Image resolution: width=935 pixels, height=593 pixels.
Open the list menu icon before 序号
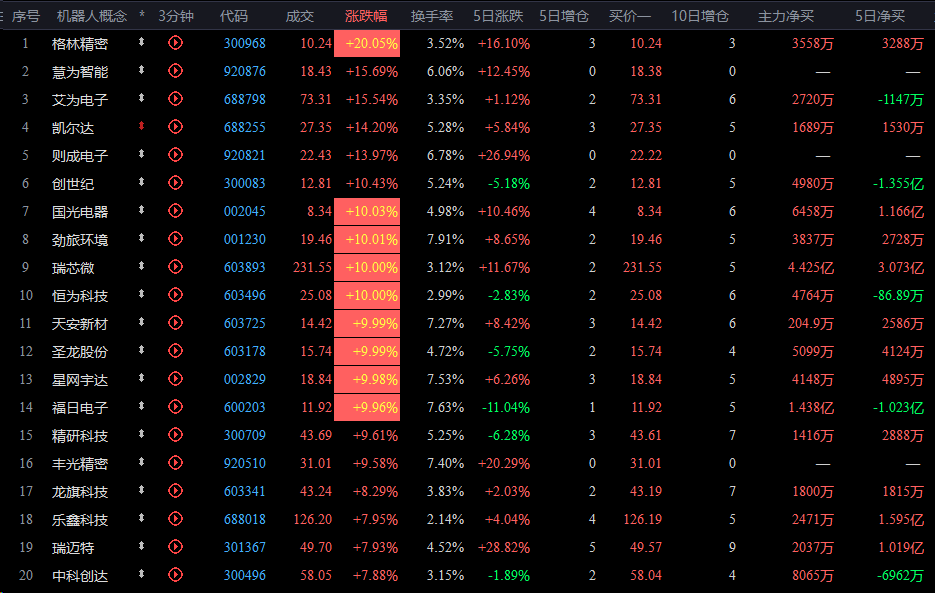2,16
